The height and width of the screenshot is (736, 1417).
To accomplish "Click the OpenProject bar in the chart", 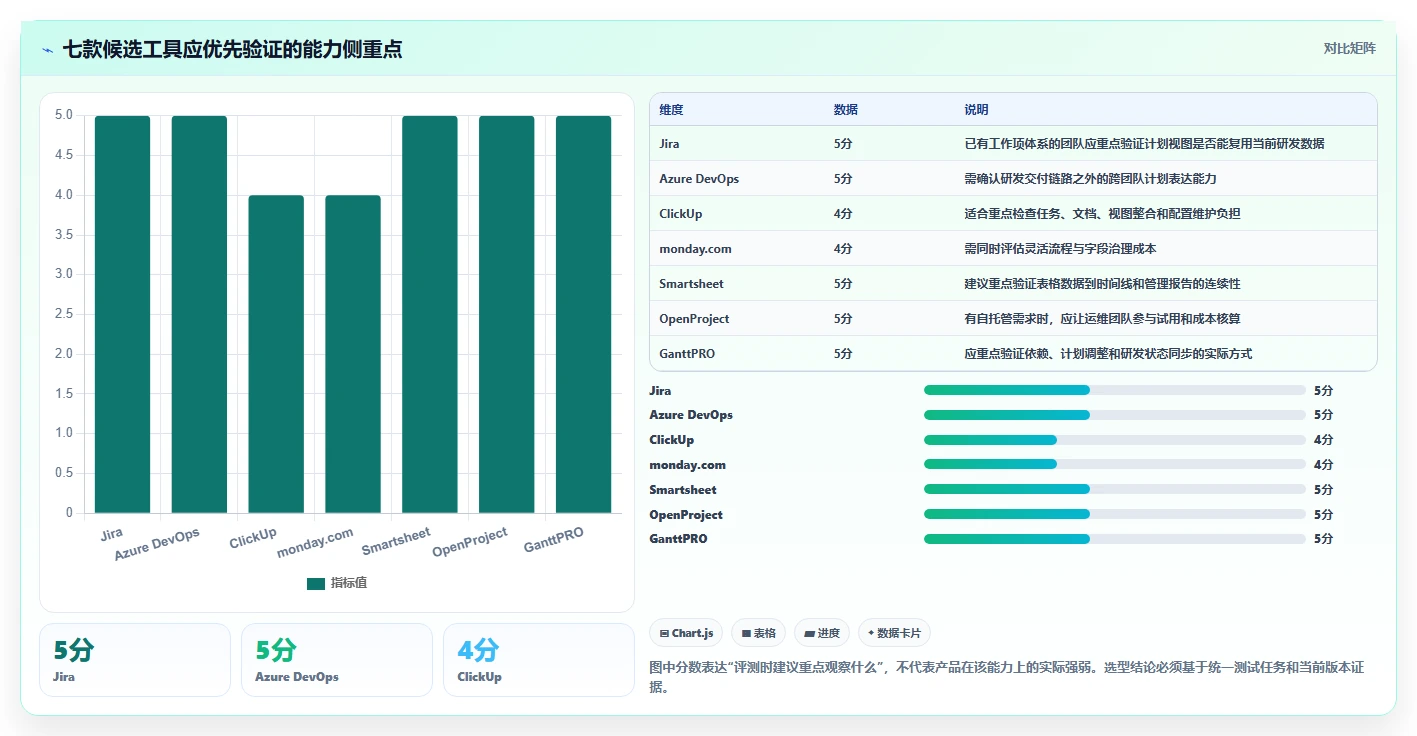I will click(507, 314).
